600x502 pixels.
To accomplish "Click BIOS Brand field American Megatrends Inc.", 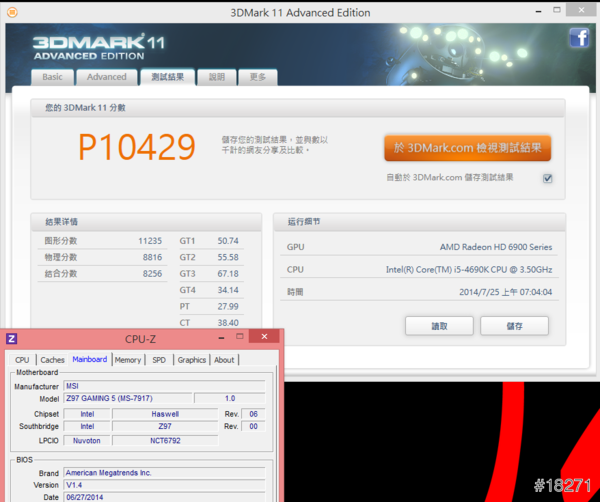I will click(x=164, y=473).
